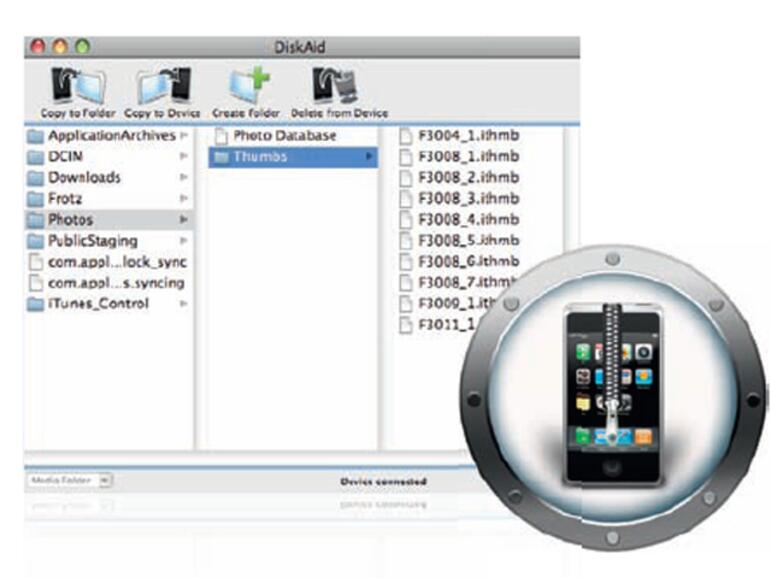The width and height of the screenshot is (770, 578).
Task: Click the F3008_3.ithmb file icon
Action: click(x=406, y=199)
